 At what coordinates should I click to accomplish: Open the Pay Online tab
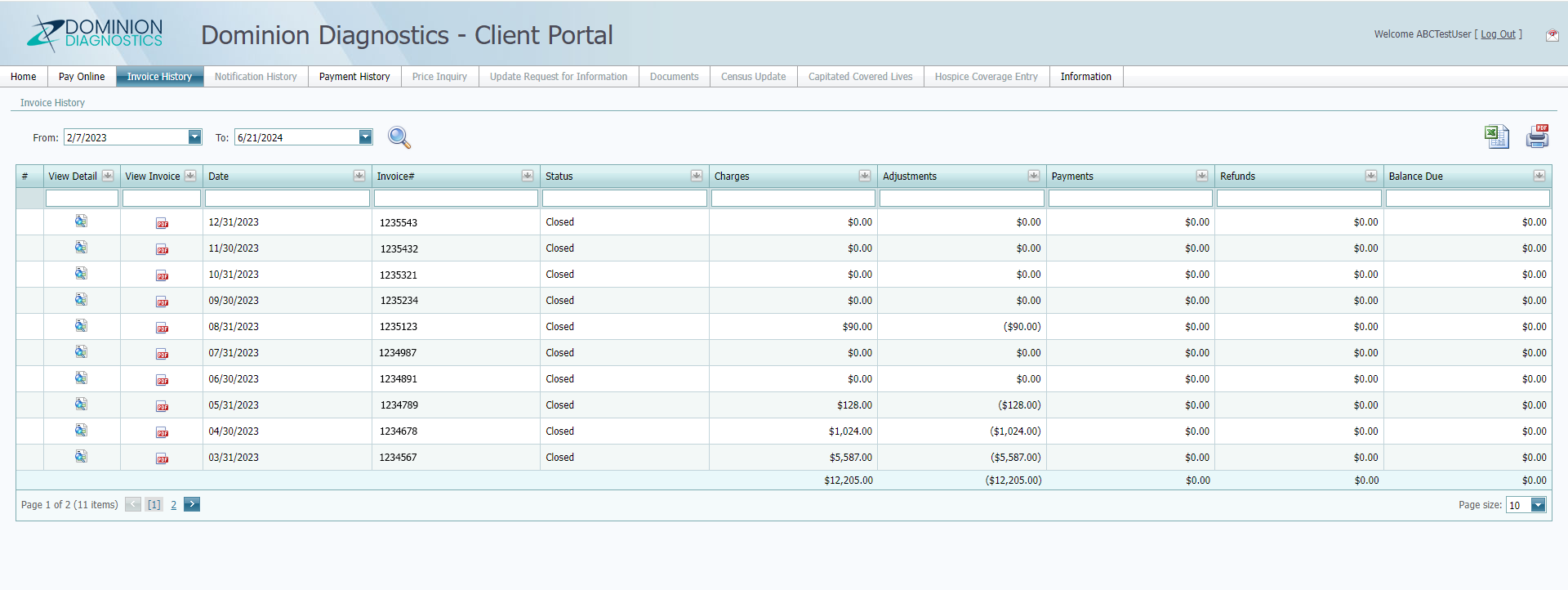(82, 77)
